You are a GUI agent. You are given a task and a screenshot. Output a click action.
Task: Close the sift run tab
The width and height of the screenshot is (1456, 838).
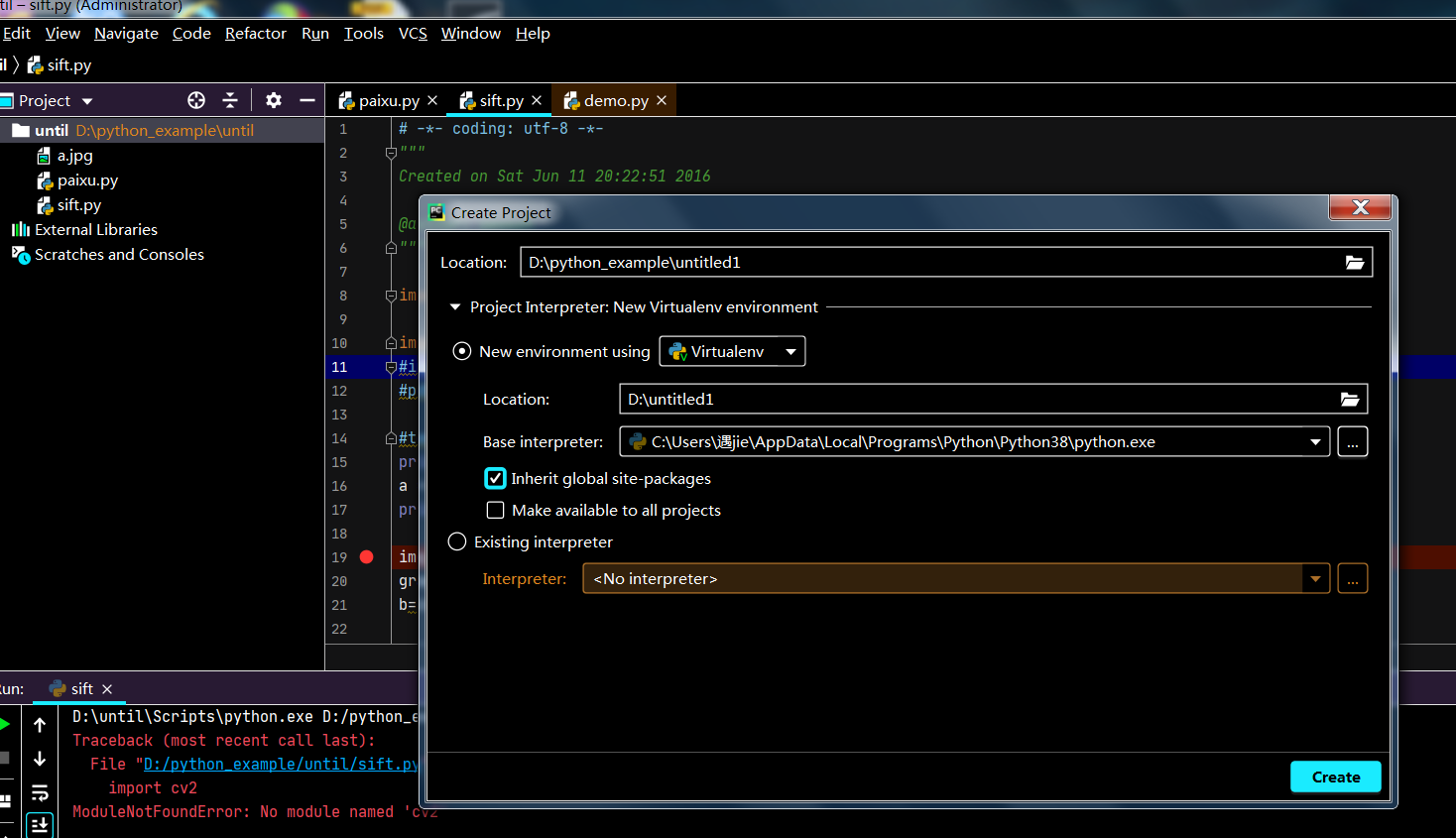107,689
